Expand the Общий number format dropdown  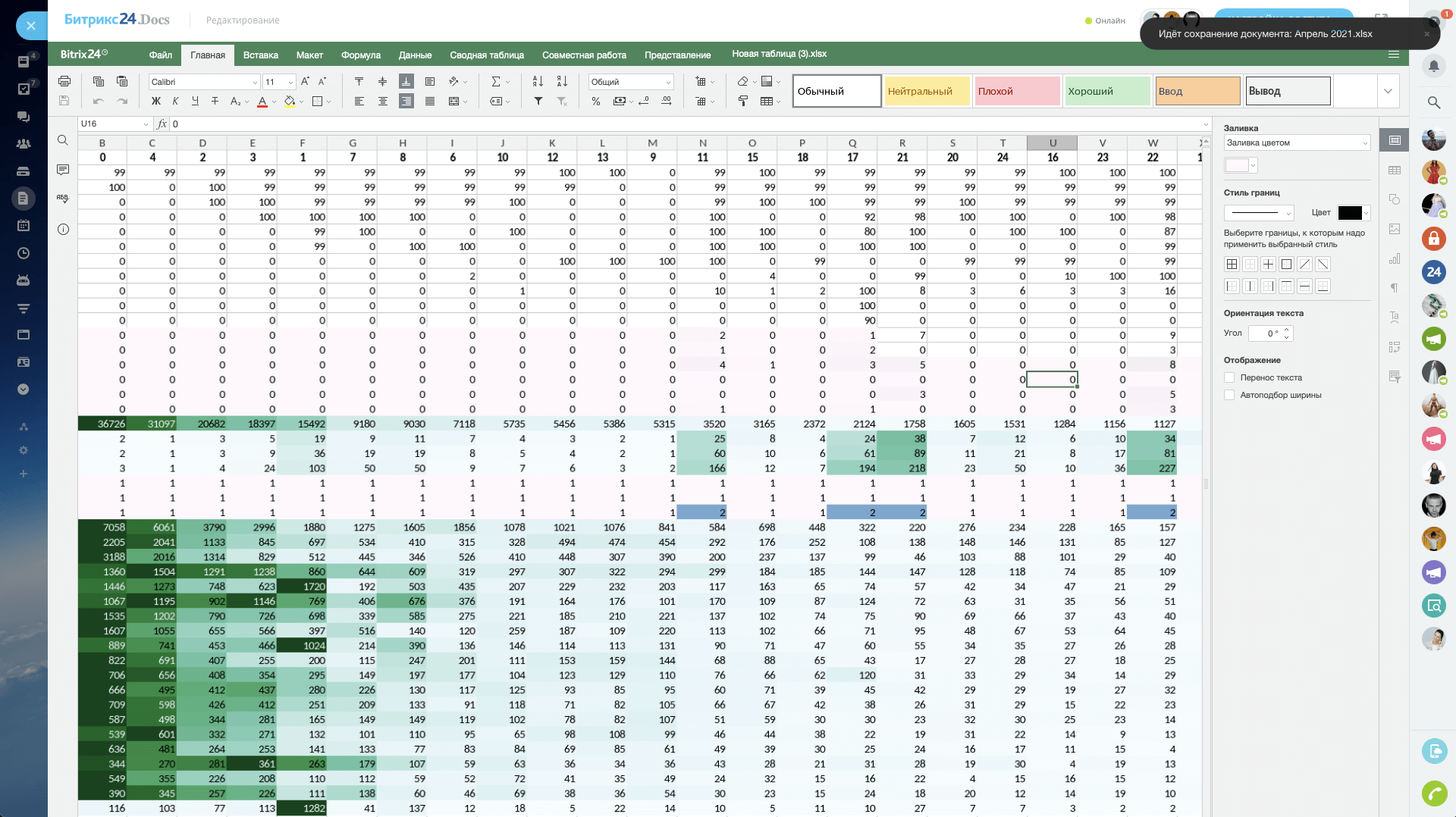click(x=631, y=82)
